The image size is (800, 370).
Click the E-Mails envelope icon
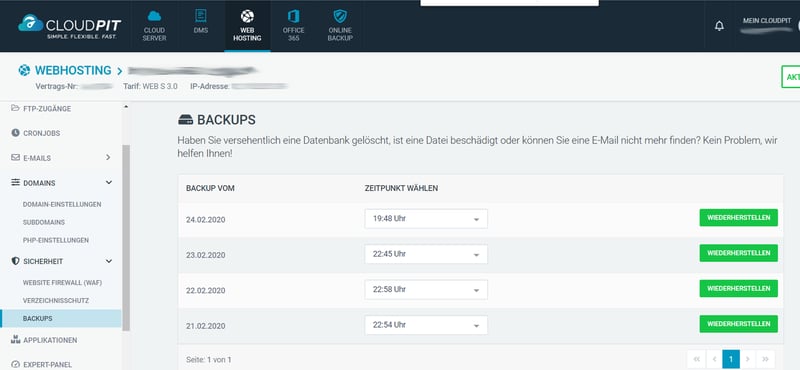pyautogui.click(x=15, y=158)
